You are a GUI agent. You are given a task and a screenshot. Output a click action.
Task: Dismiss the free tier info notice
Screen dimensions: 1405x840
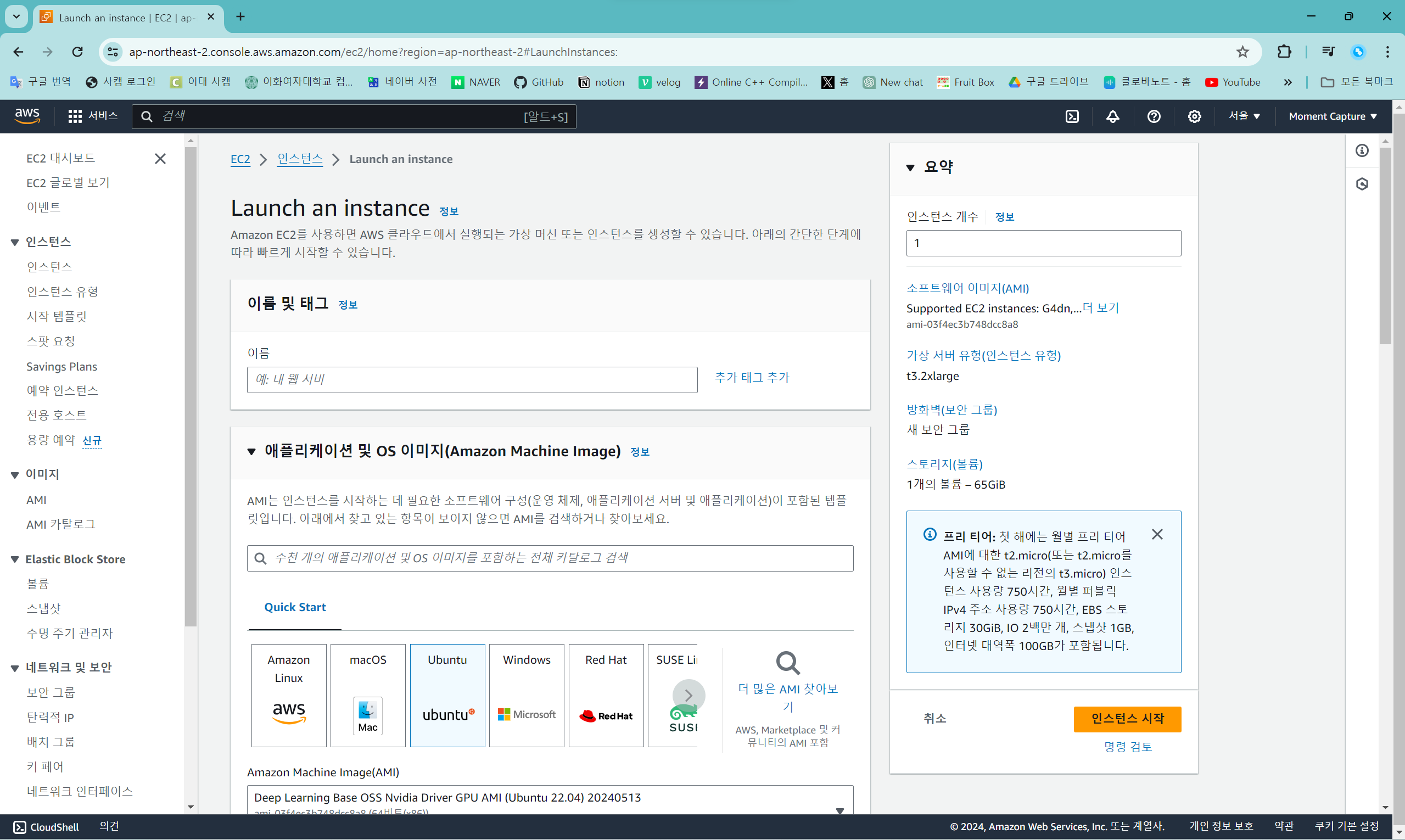tap(1157, 534)
